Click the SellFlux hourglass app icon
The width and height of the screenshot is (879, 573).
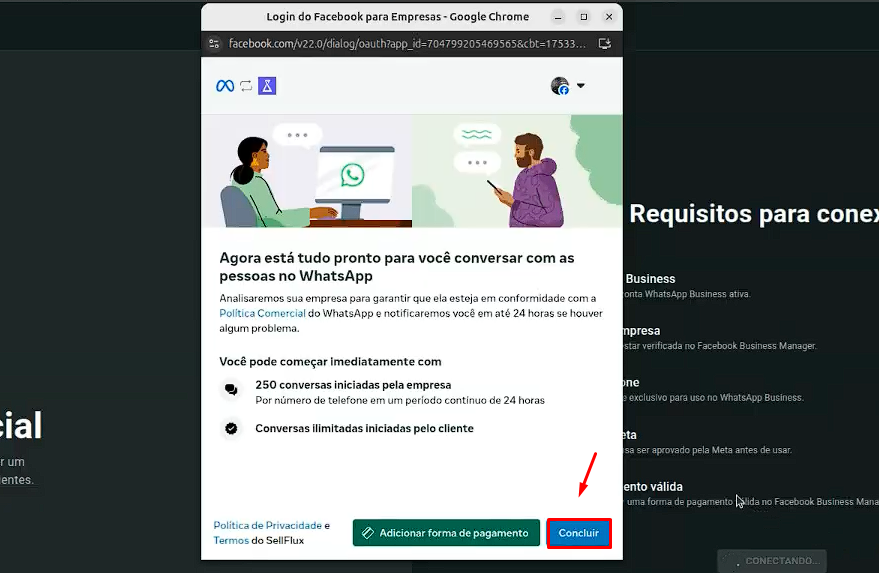coord(267,86)
